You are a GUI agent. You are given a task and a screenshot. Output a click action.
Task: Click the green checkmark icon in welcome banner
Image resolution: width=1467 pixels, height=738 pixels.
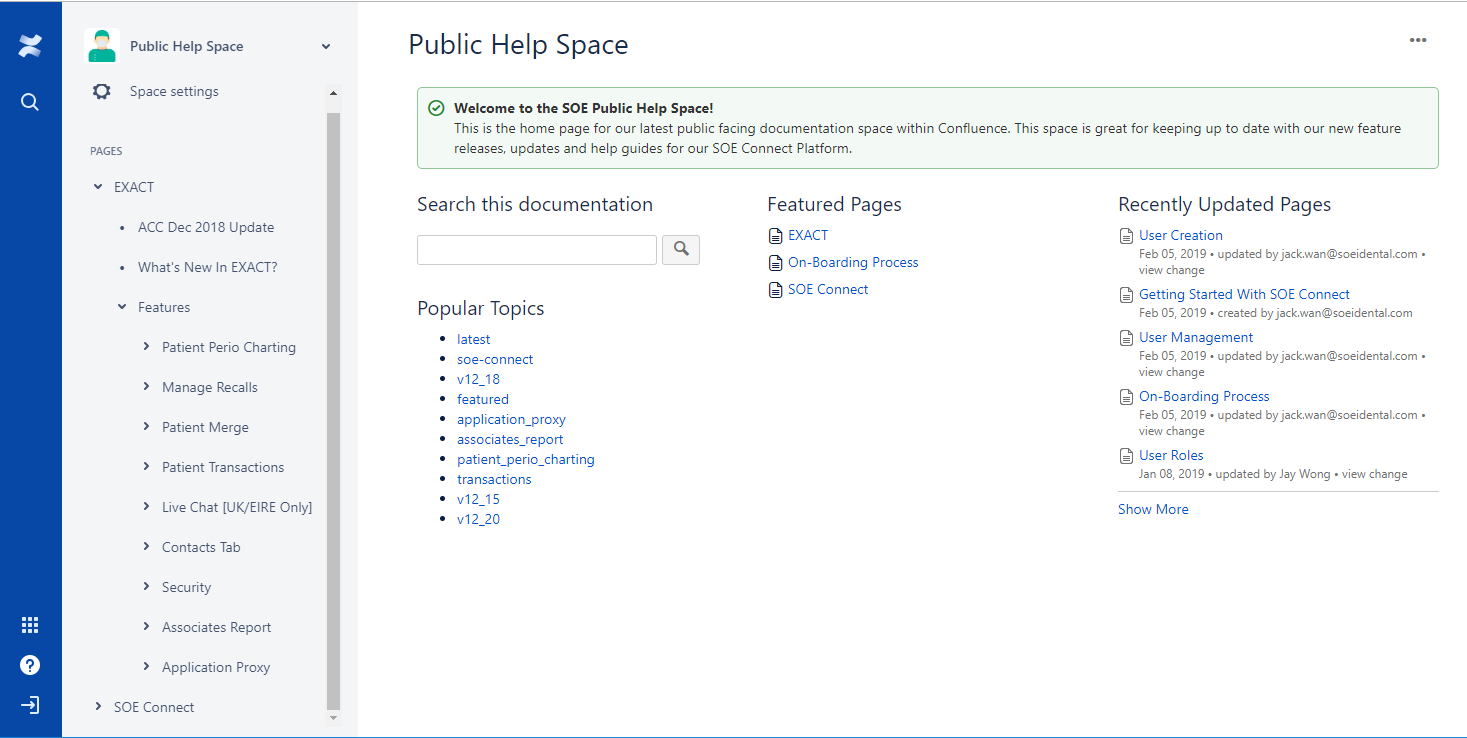point(435,108)
